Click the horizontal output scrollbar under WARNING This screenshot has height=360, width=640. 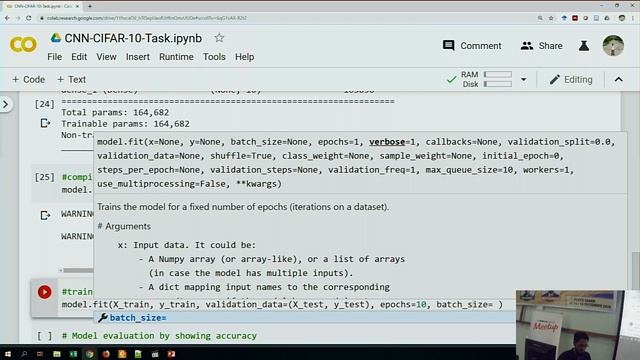point(77,270)
